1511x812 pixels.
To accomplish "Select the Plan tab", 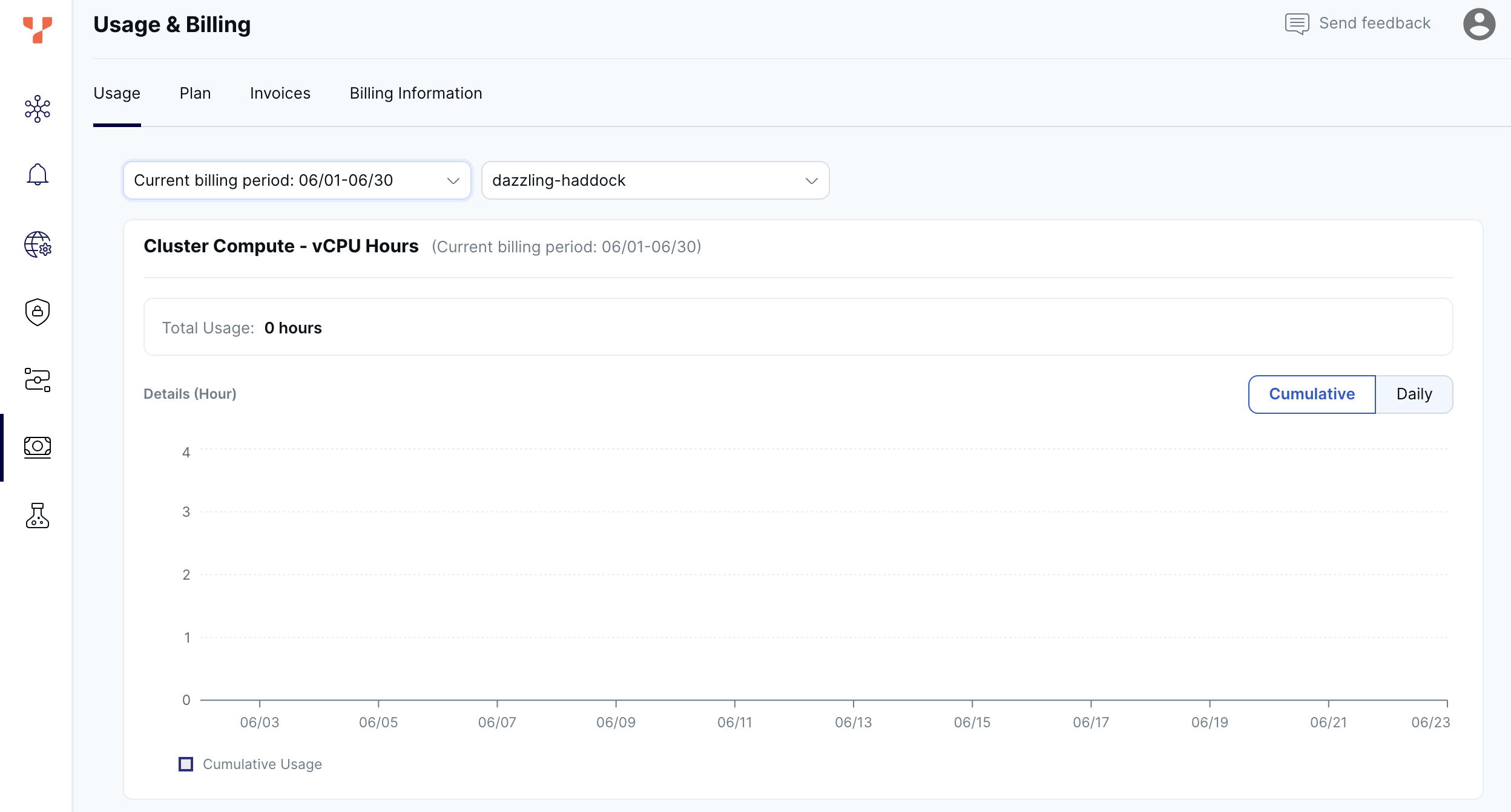I will click(x=195, y=93).
